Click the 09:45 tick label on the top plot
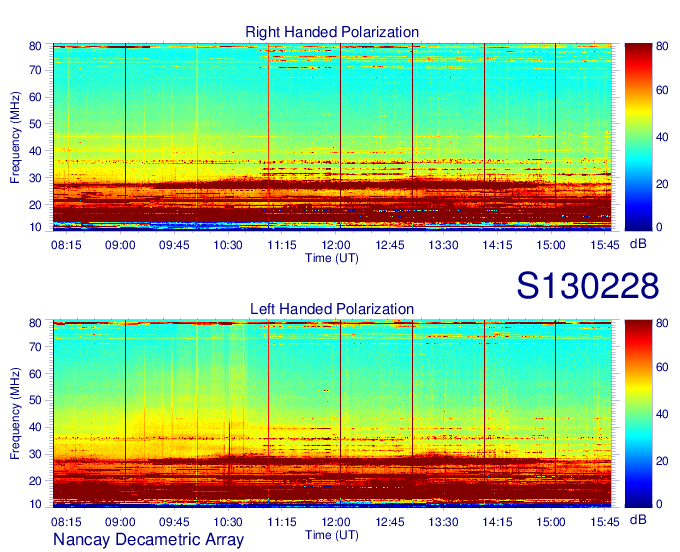The height and width of the screenshot is (552, 680). (174, 245)
